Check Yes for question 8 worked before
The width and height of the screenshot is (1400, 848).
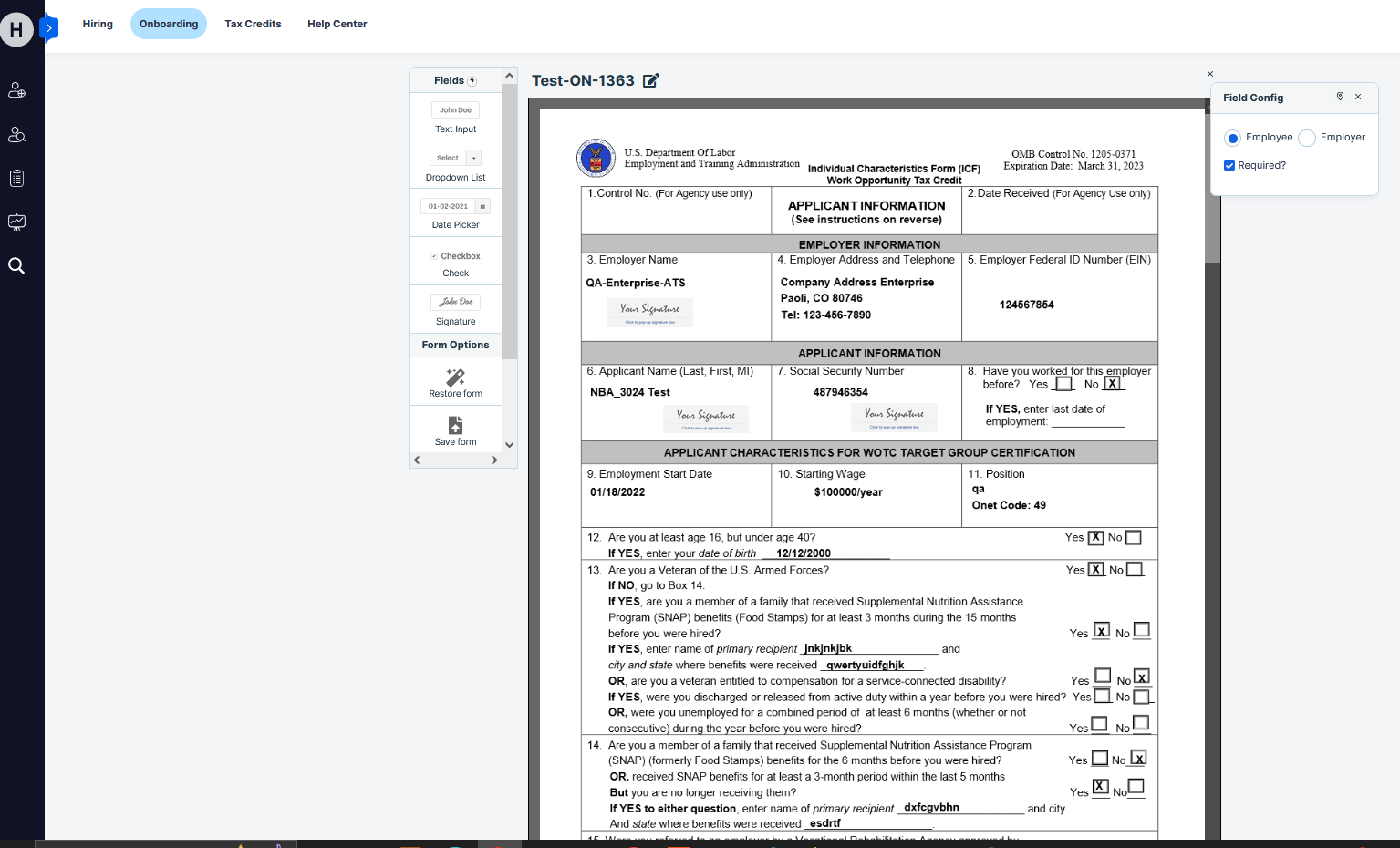(x=1063, y=384)
